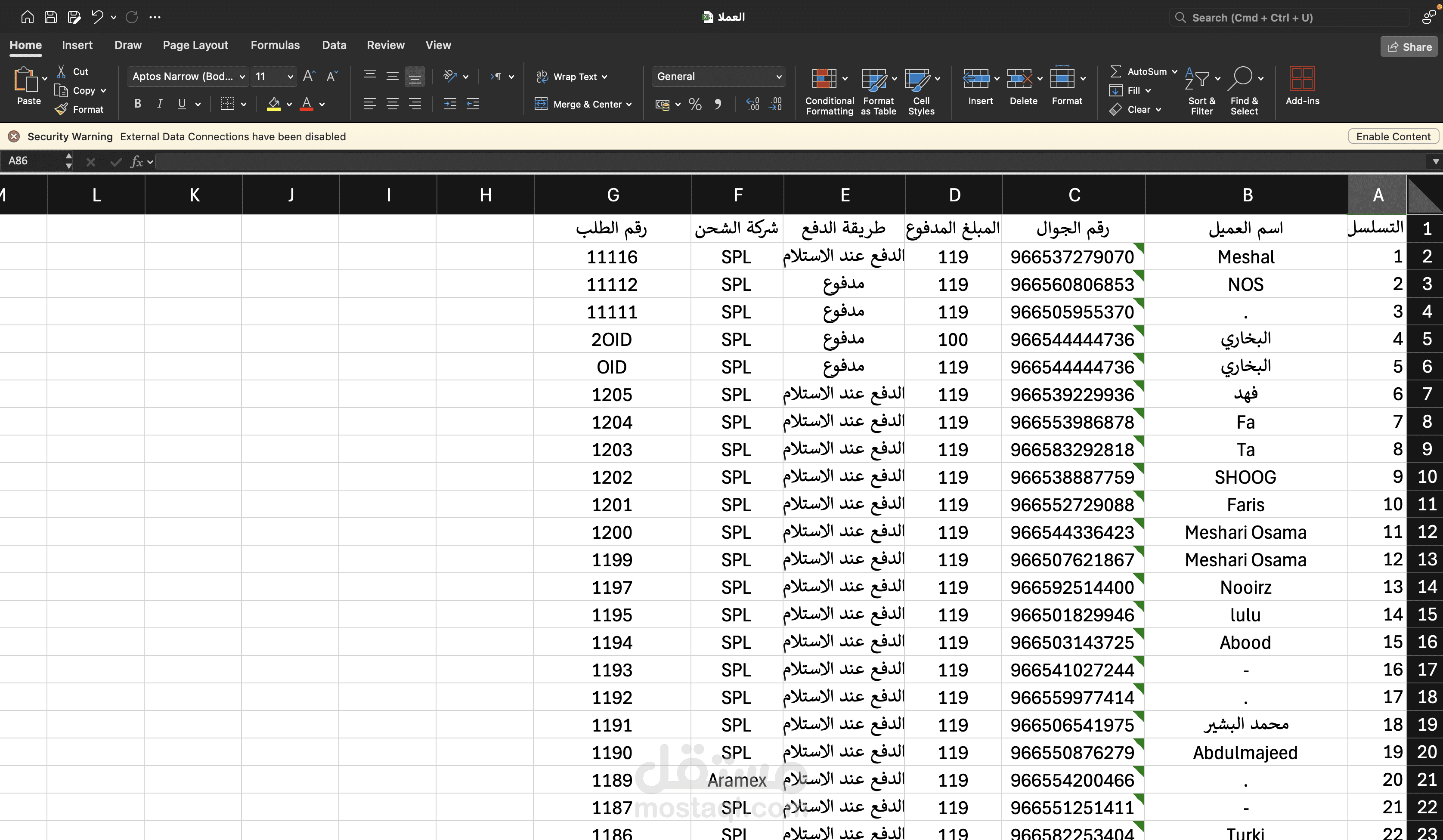Open the more options ellipsis
The height and width of the screenshot is (840, 1443).
click(155, 17)
